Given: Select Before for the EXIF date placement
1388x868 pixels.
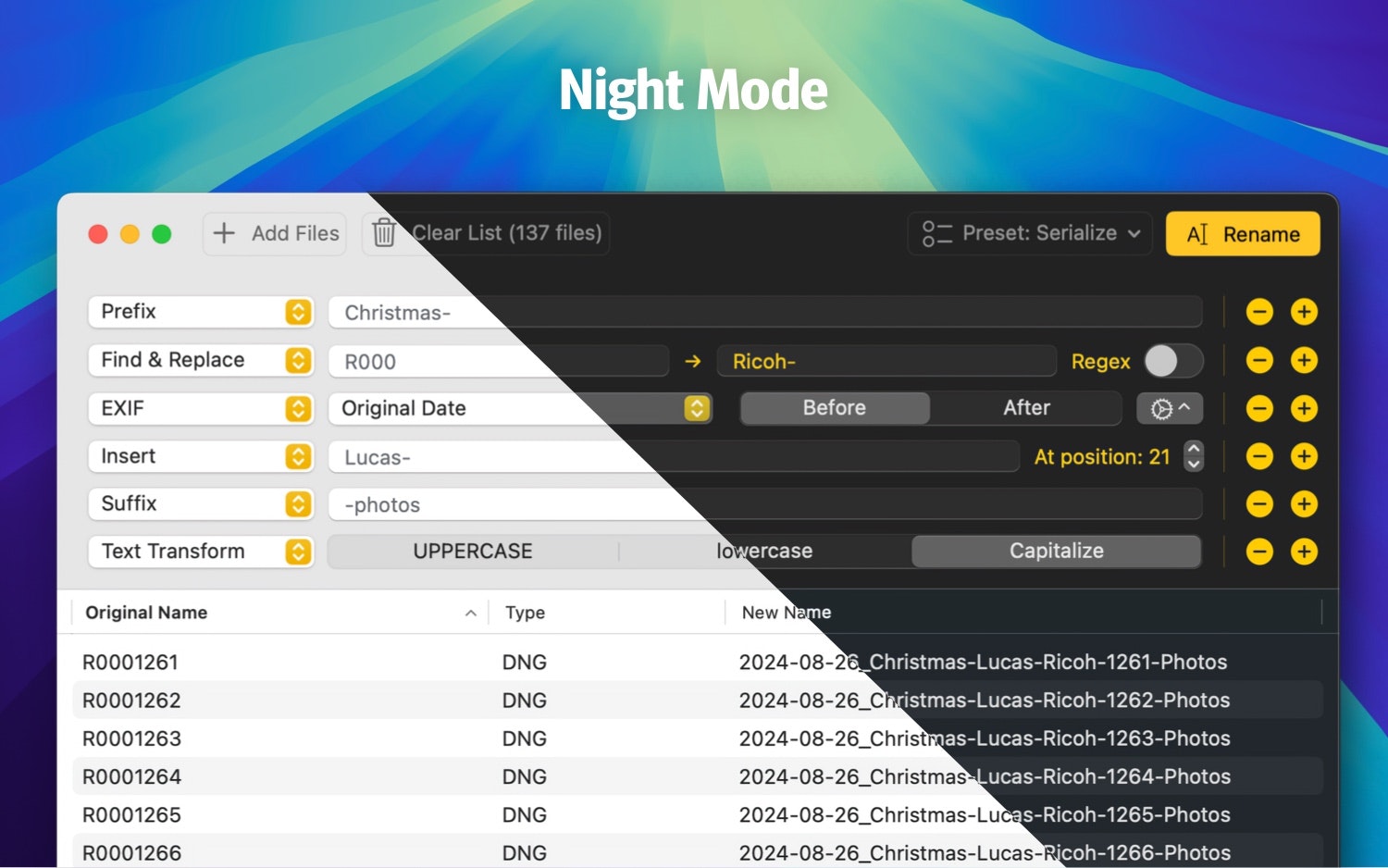Looking at the screenshot, I should 835,408.
